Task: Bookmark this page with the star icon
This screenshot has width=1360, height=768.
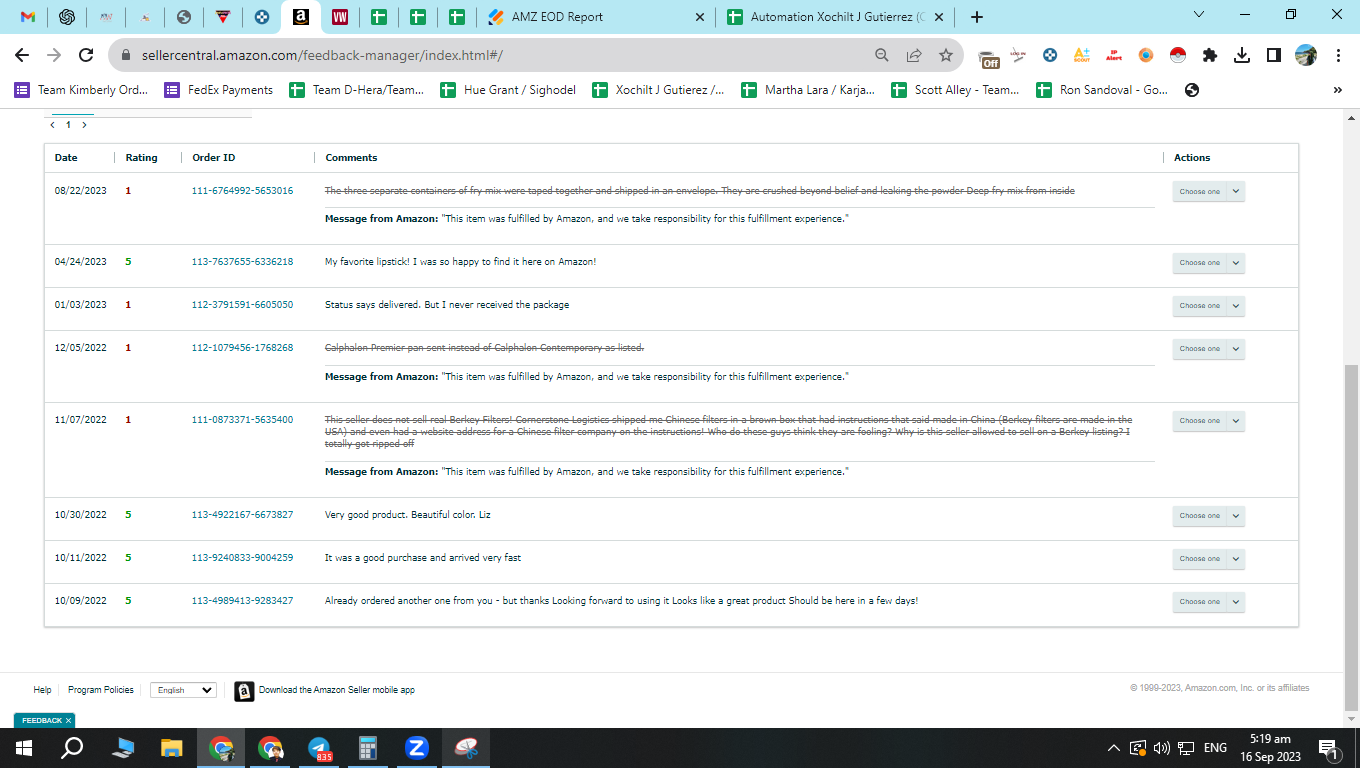Action: point(946,56)
